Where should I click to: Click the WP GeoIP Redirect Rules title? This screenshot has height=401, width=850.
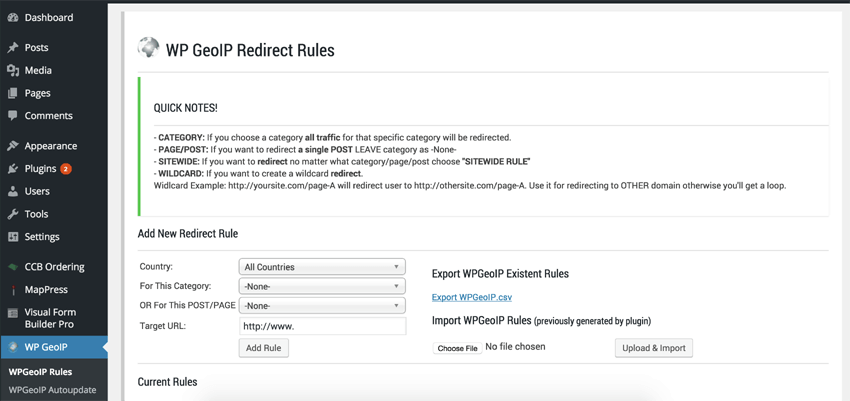click(250, 50)
